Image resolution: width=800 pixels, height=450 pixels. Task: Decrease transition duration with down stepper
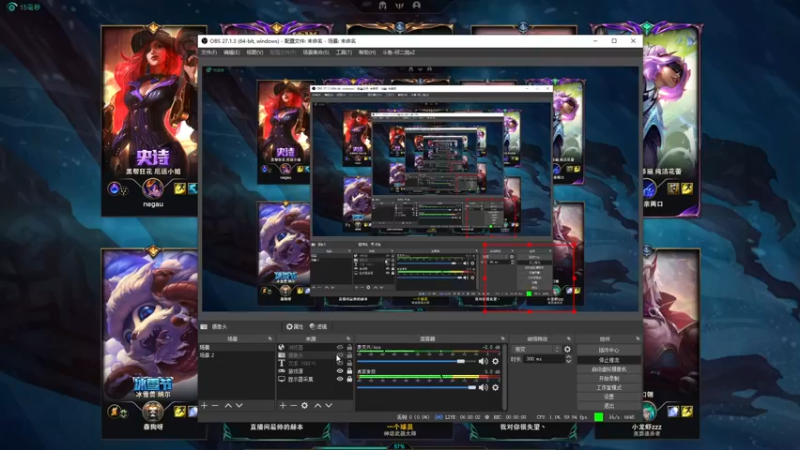[x=568, y=361]
